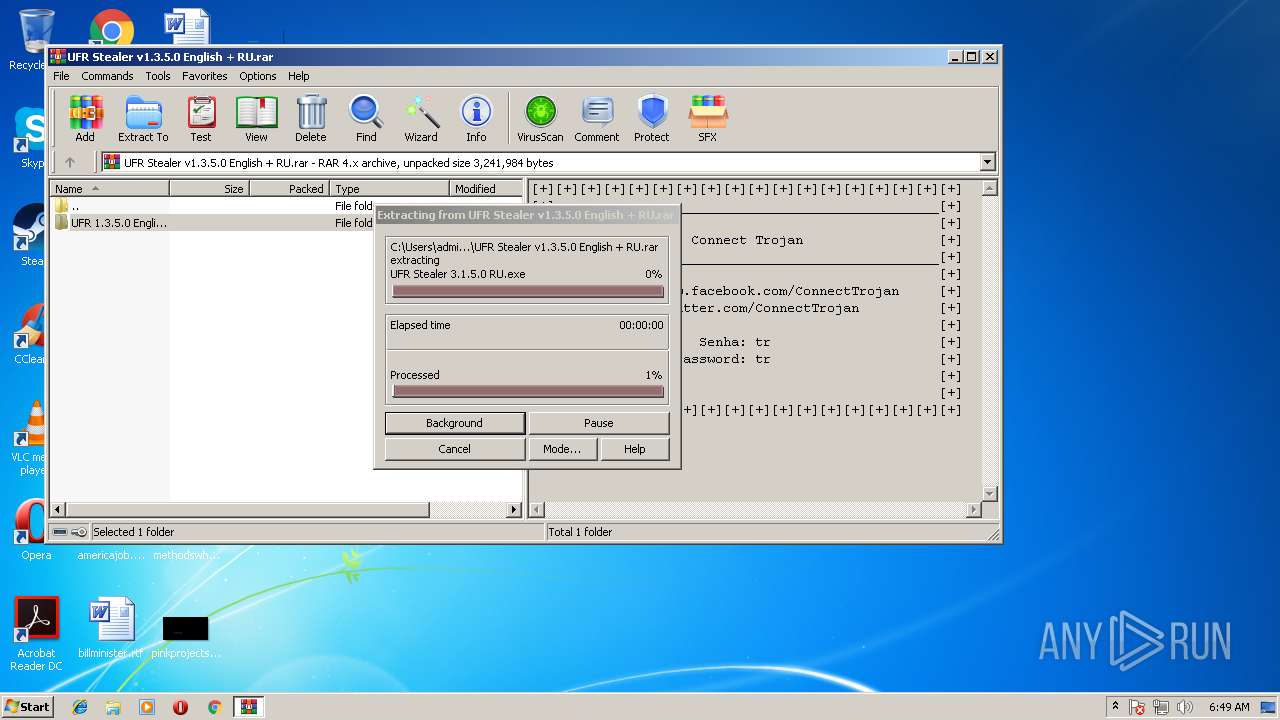
Task: Pause the extraction
Action: click(598, 423)
